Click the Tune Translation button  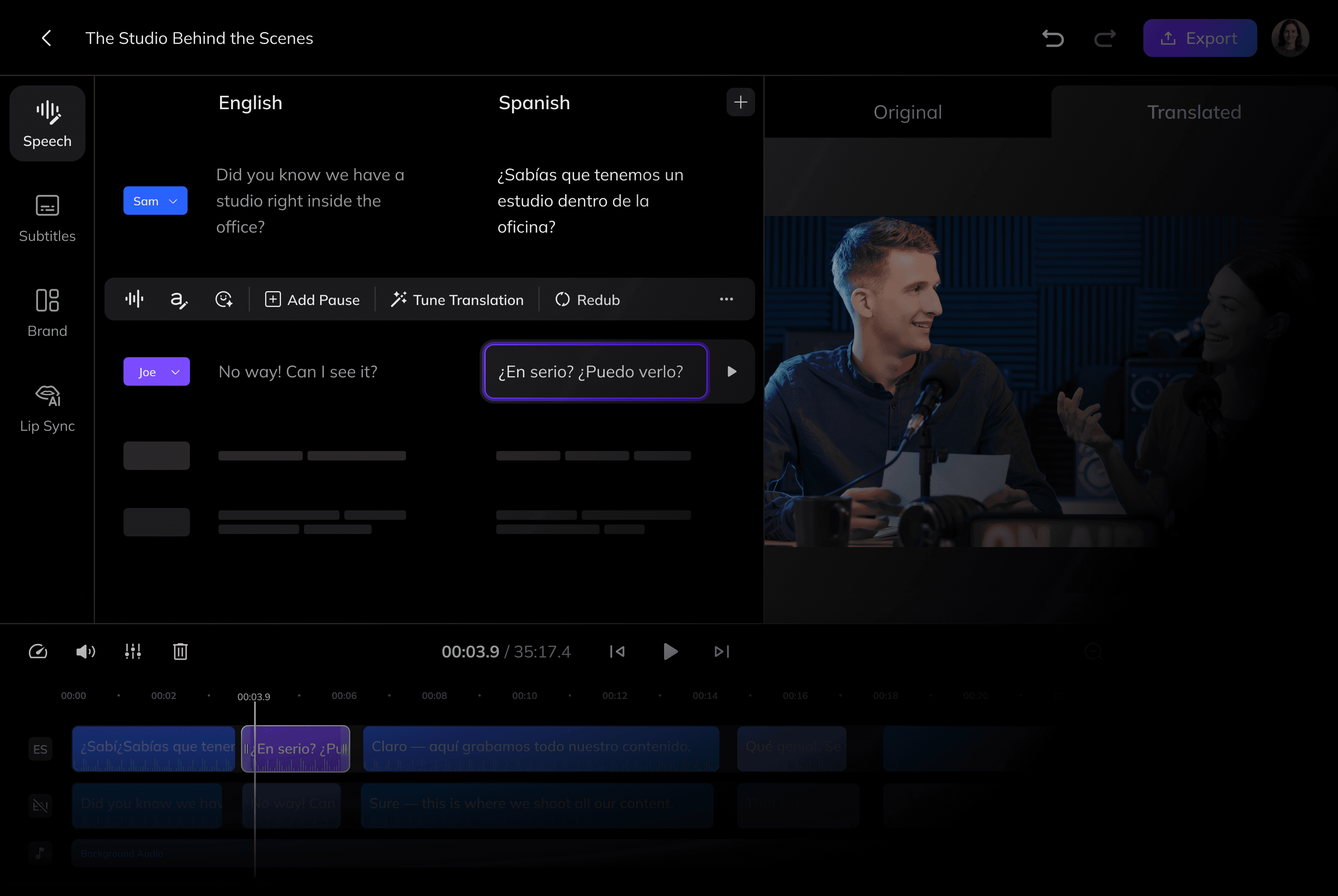pyautogui.click(x=457, y=299)
